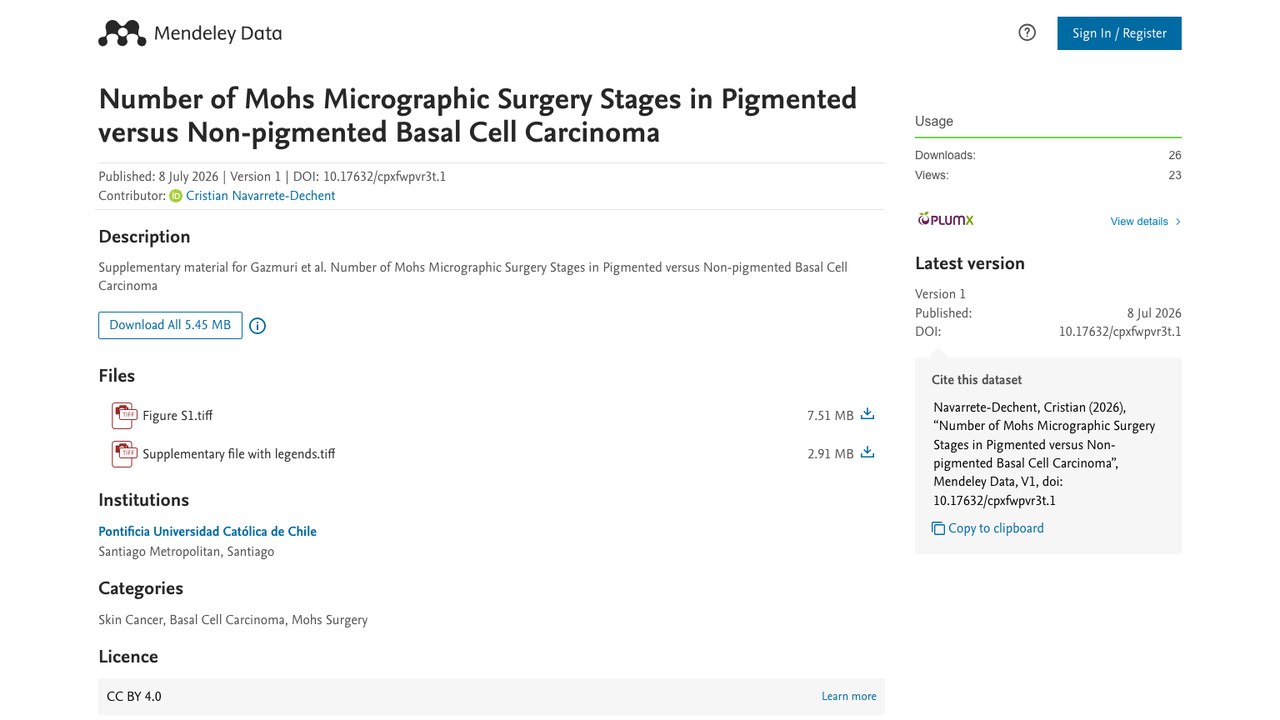
Task: Click the Supplementary file with legends TIFF icon
Action: click(x=124, y=454)
